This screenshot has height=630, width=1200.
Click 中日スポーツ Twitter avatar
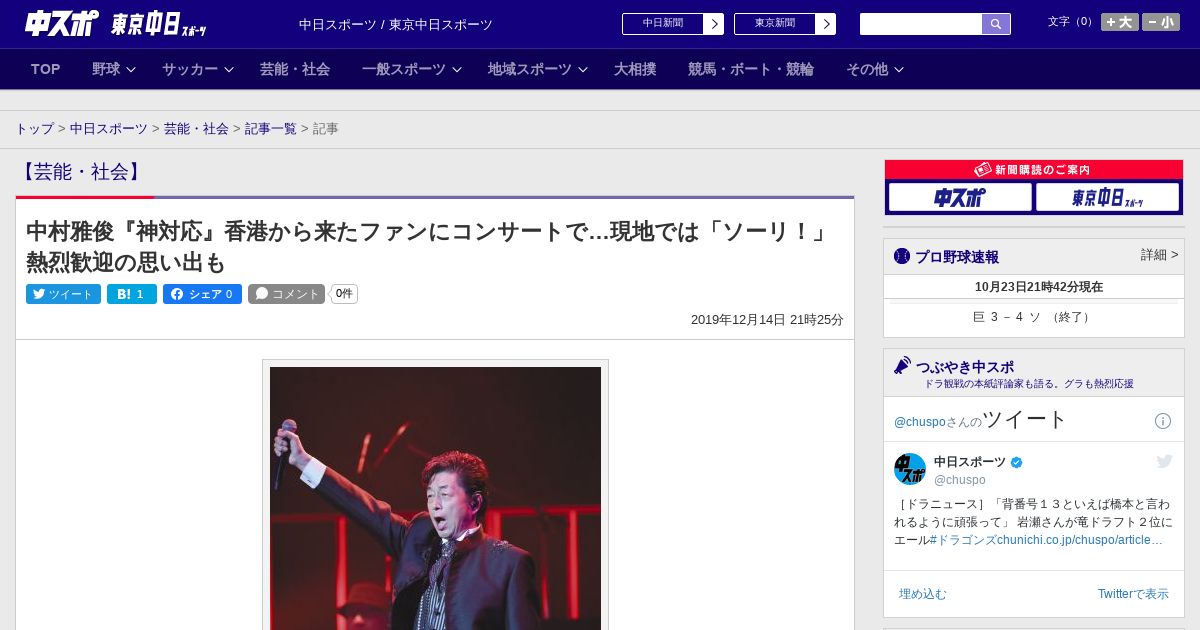[x=910, y=469]
